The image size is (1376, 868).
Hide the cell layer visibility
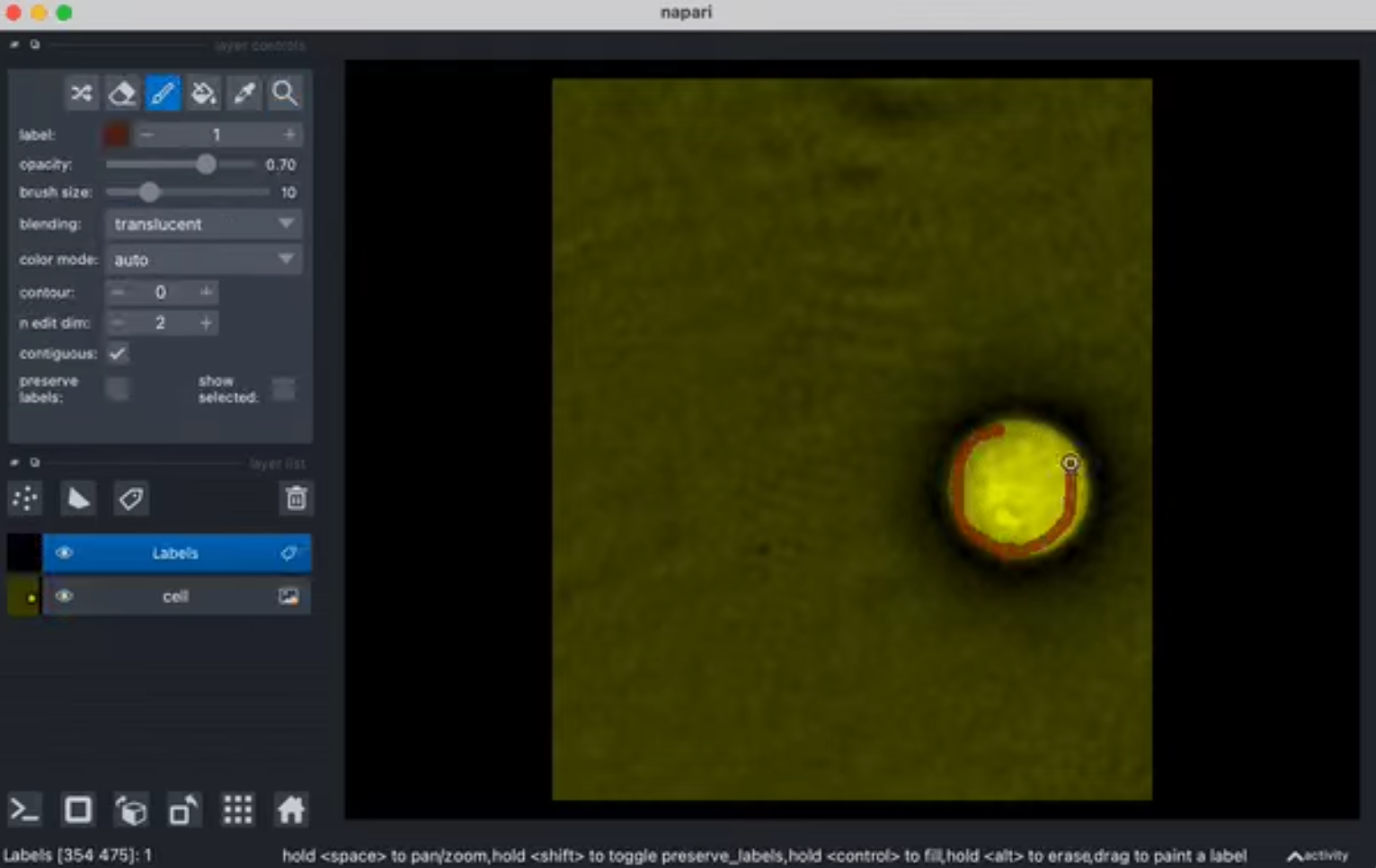point(64,596)
